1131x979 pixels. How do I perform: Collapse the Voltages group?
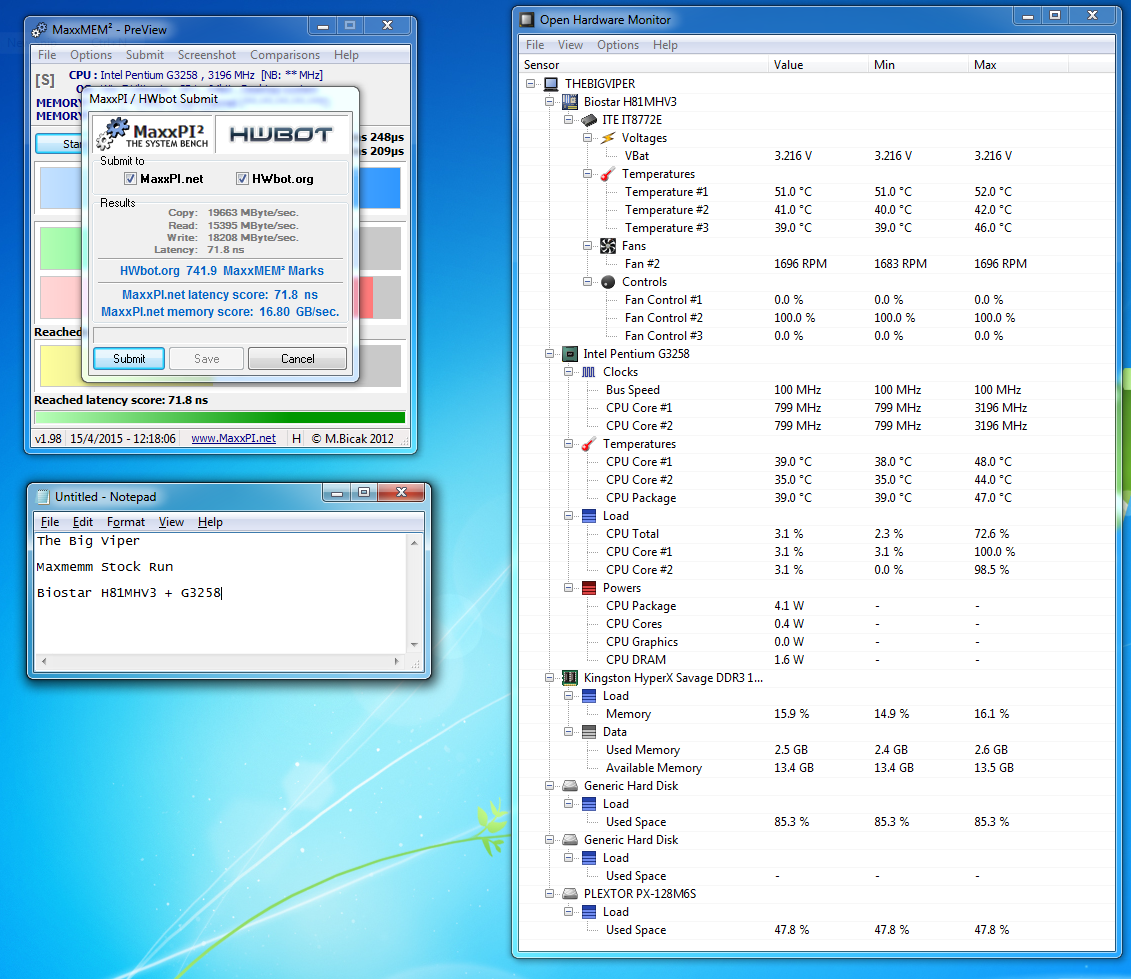click(587, 138)
